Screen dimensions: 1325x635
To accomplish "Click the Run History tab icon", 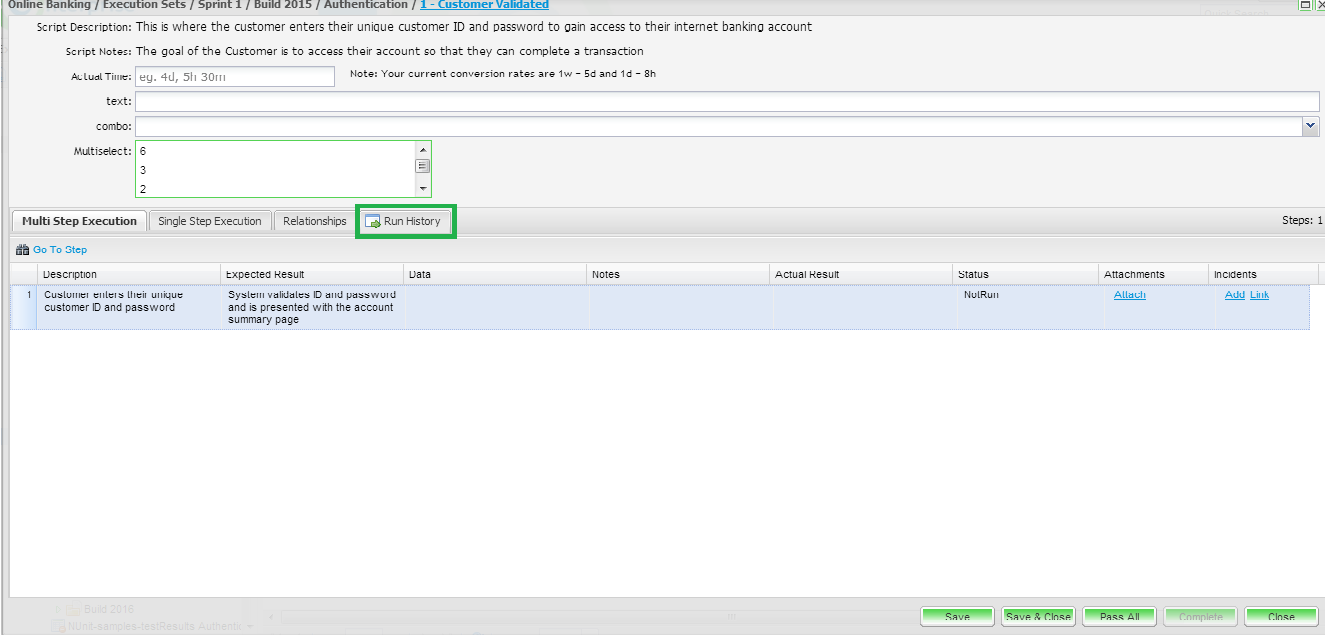I will tap(372, 221).
